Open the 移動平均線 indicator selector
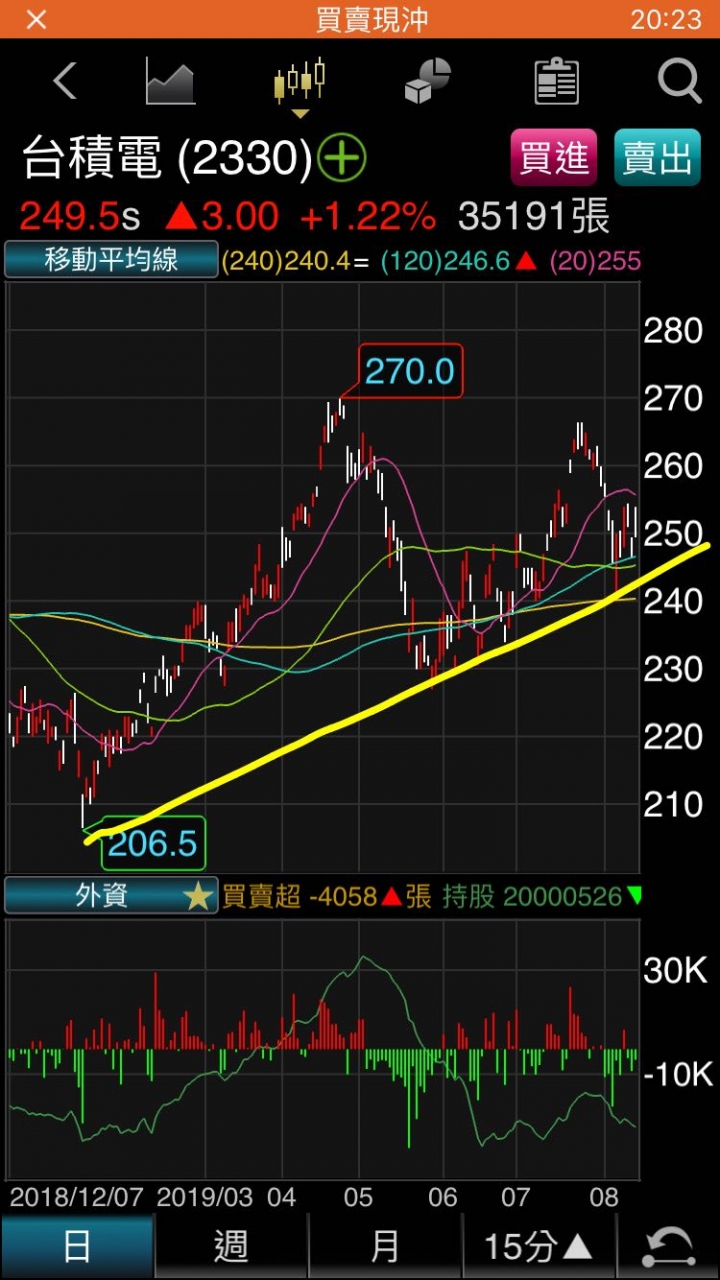This screenshot has height=1280, width=720. click(x=111, y=260)
